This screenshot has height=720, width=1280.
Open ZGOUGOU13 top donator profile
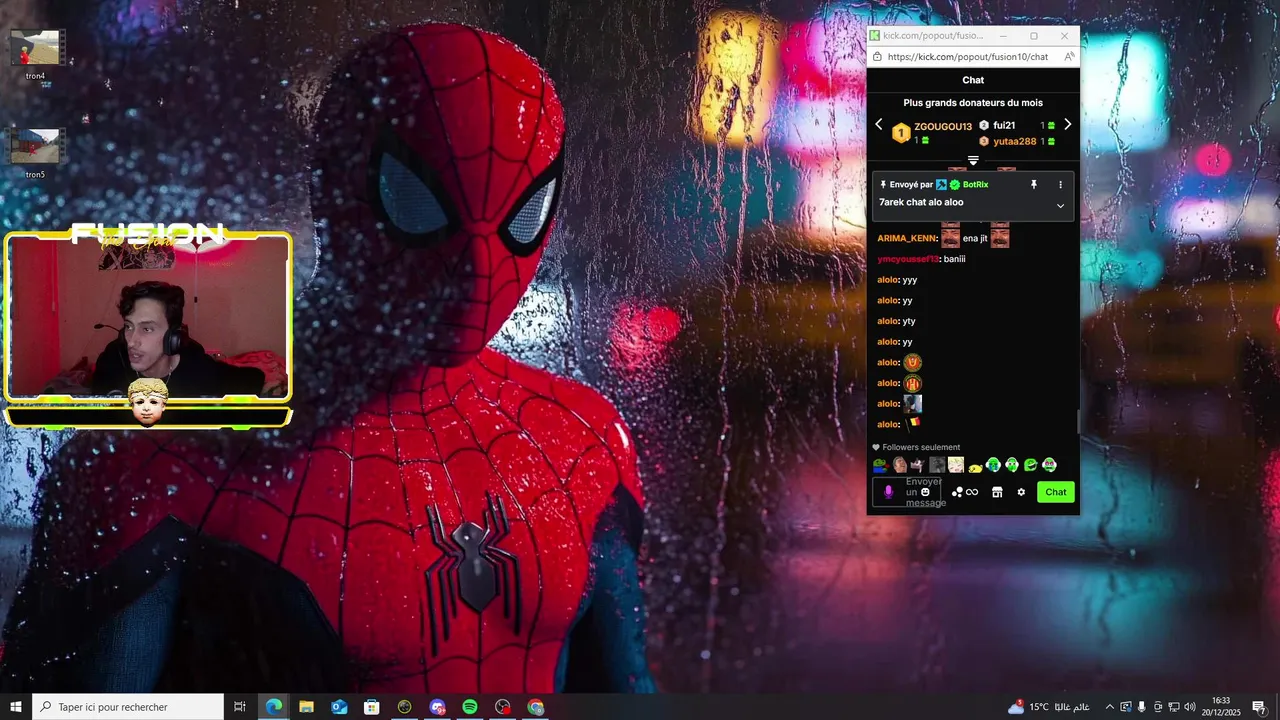(x=943, y=127)
